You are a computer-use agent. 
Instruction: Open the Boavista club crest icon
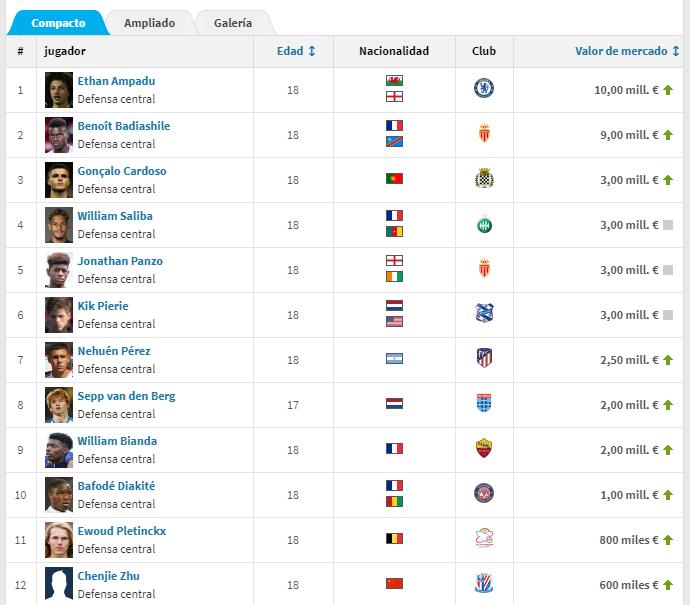pos(484,179)
